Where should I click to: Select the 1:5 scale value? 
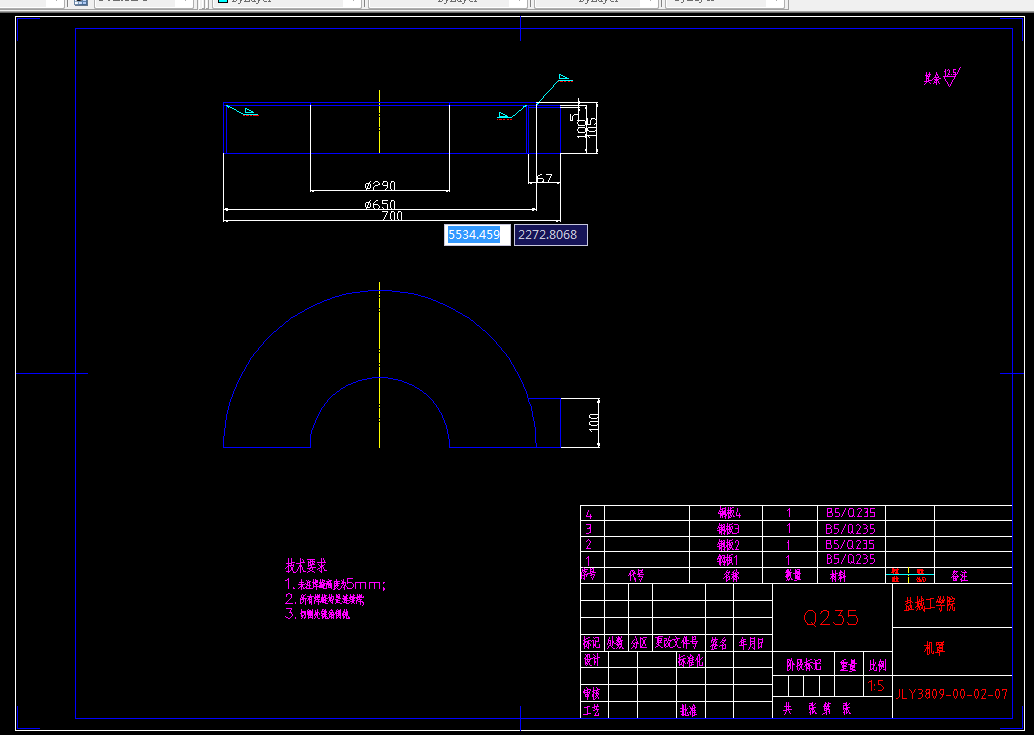tap(876, 686)
